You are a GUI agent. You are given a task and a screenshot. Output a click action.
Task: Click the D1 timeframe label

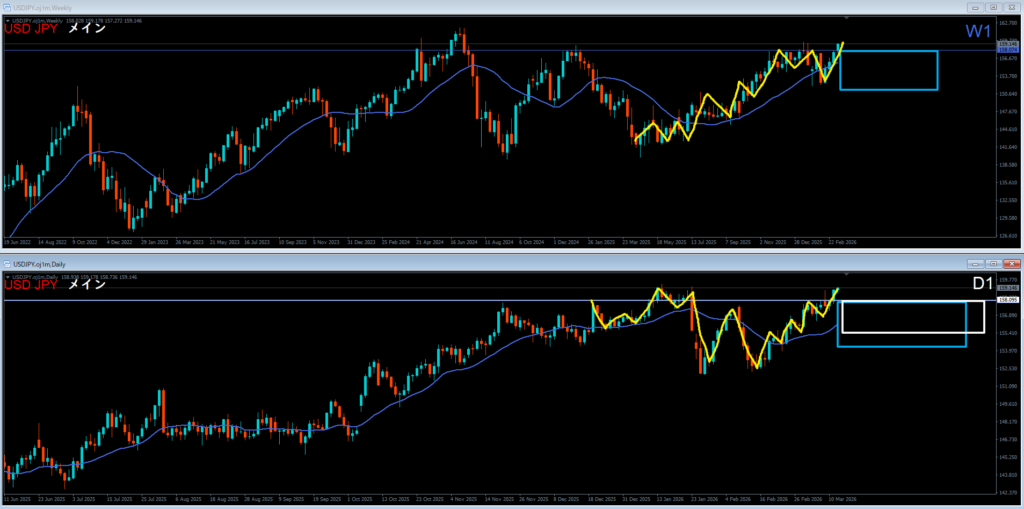point(982,284)
